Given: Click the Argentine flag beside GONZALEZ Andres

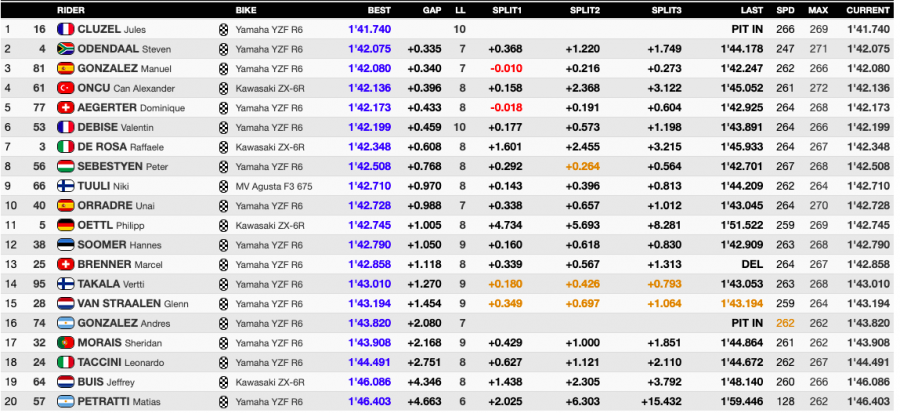Looking at the screenshot, I should click(x=66, y=323).
